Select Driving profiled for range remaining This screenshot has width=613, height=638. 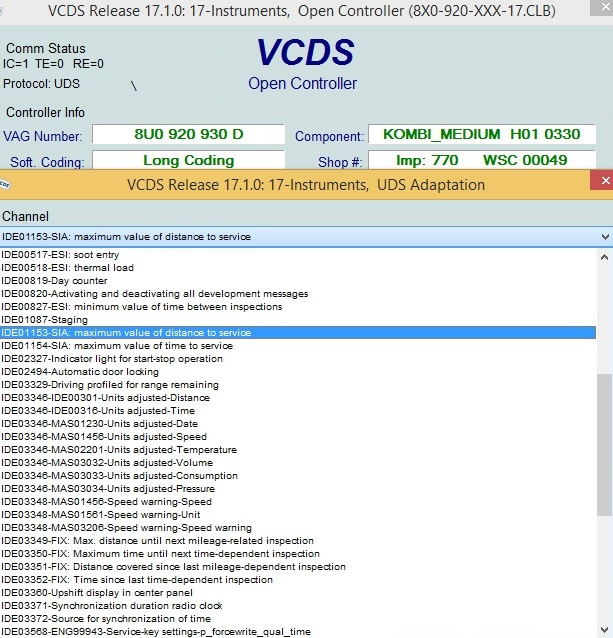(x=298, y=385)
